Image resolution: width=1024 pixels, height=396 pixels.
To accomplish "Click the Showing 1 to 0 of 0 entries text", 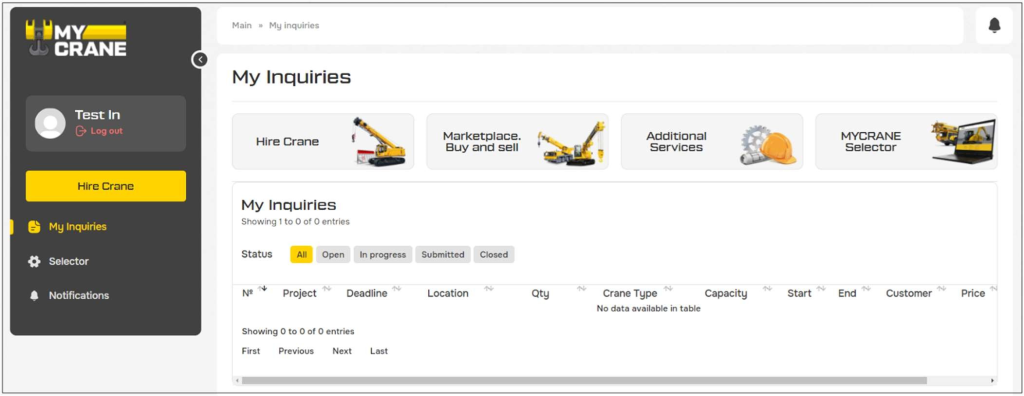I will (x=295, y=222).
